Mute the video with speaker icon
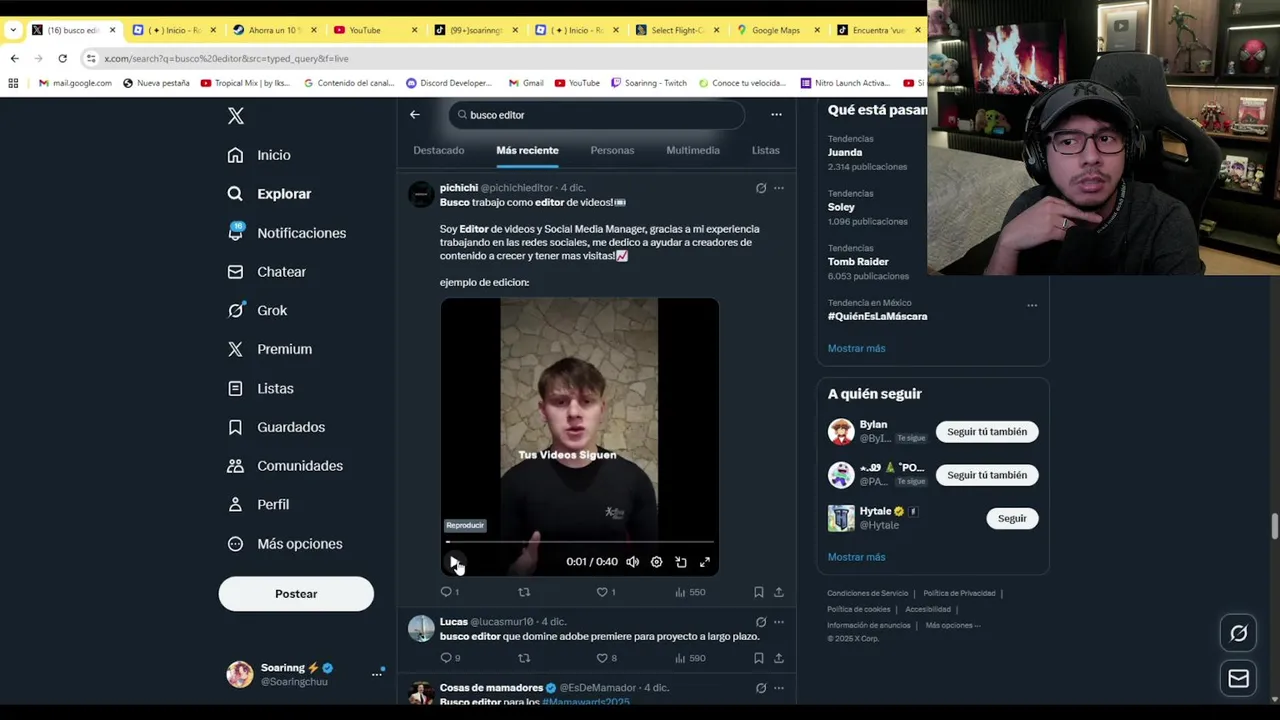The image size is (1280, 720). click(632, 562)
